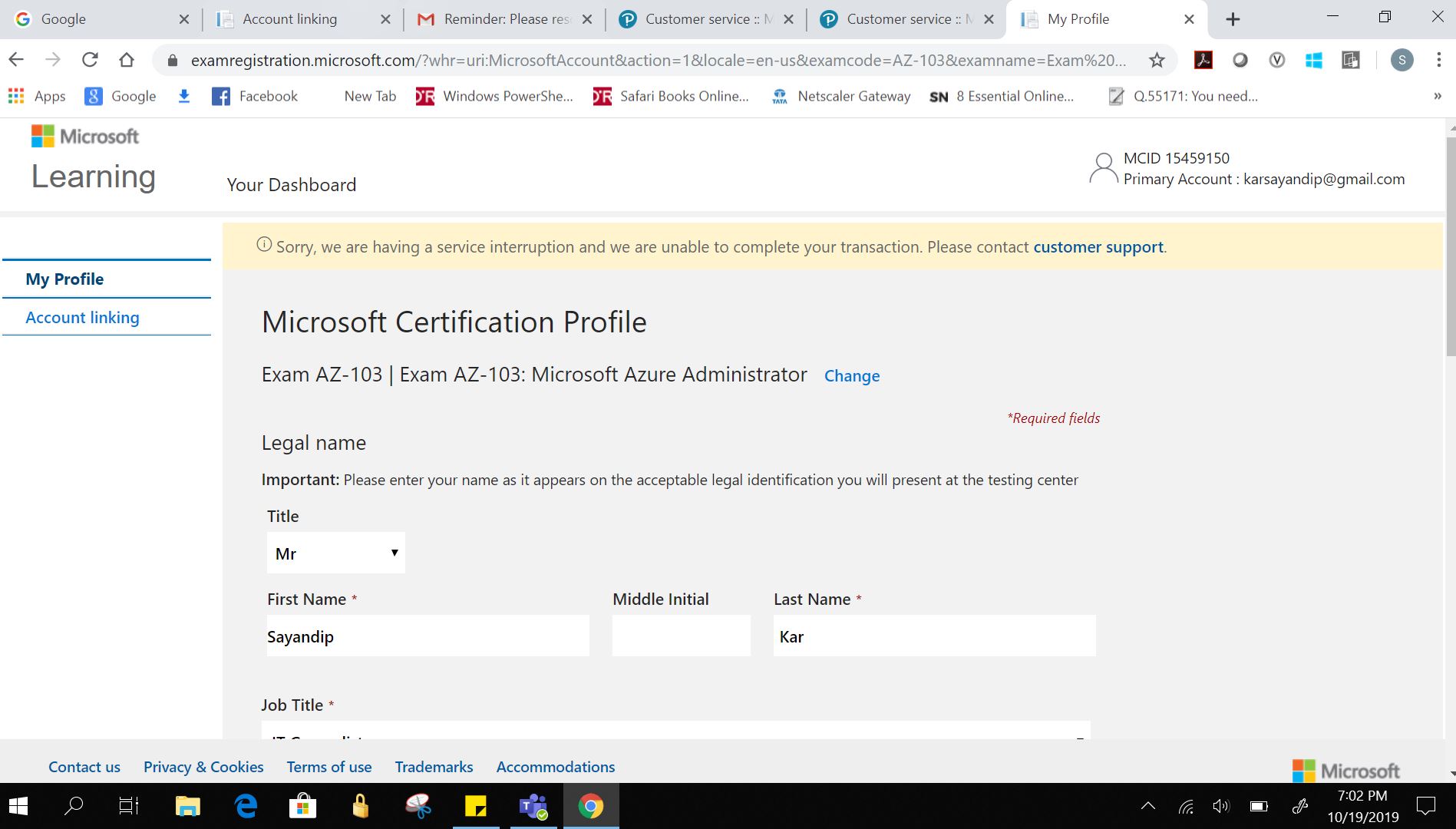Viewport: 1456px width, 829px height.
Task: Open Microsoft Teams from taskbar
Action: click(x=533, y=806)
